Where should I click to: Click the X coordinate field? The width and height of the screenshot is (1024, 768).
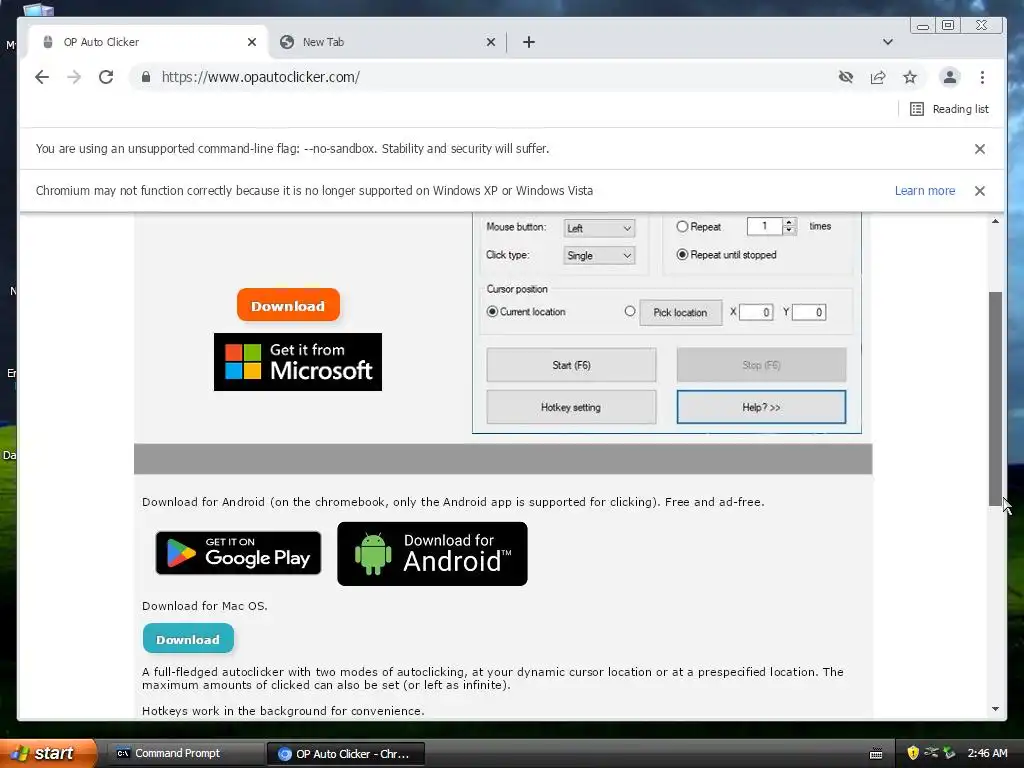coord(756,312)
